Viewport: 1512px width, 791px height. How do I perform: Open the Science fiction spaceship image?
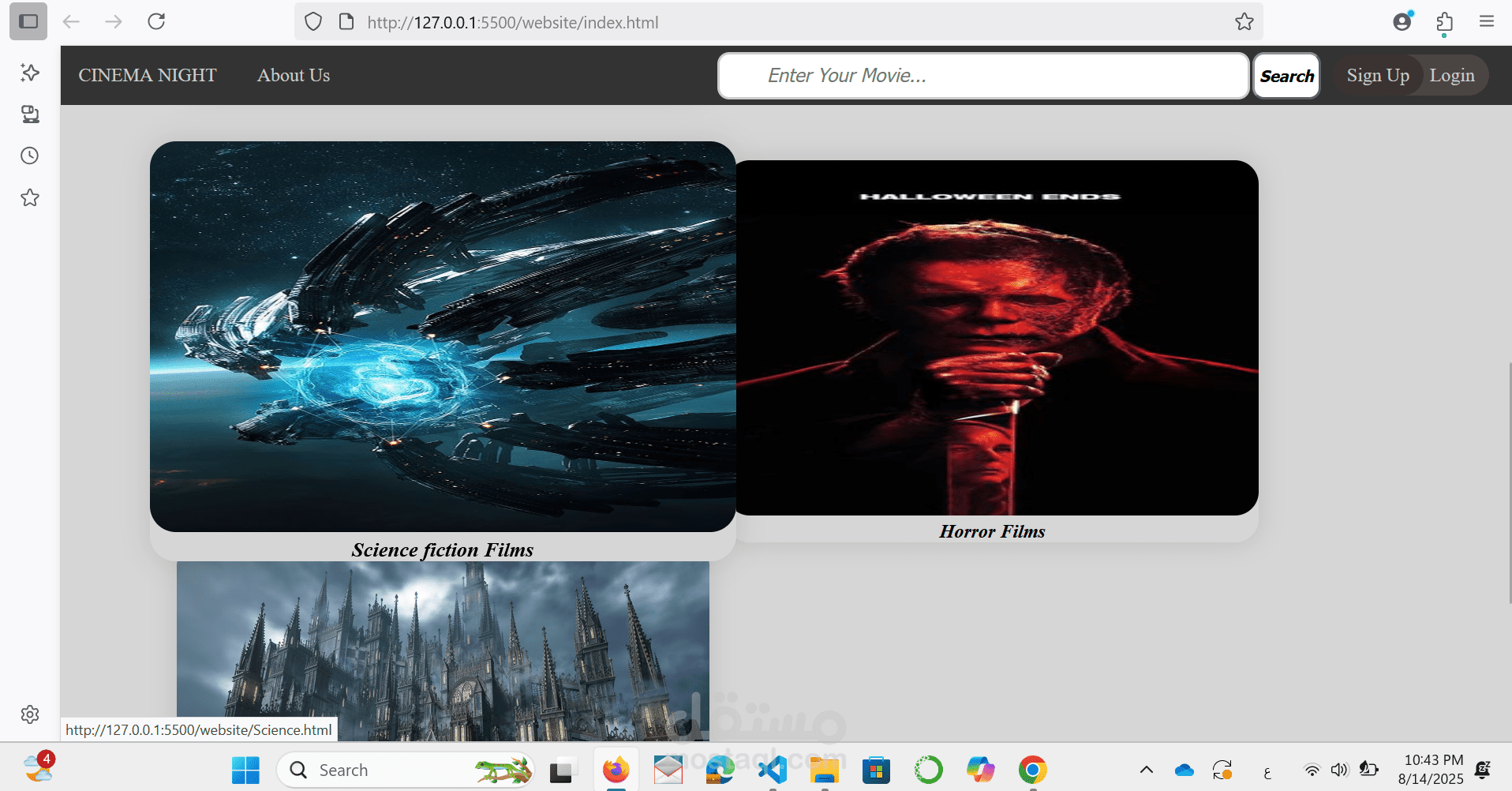(x=443, y=336)
